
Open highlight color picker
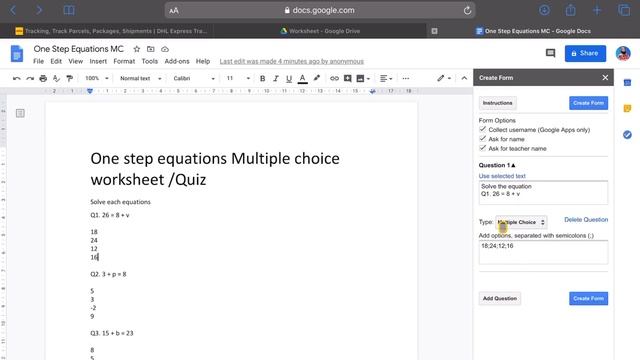316,78
